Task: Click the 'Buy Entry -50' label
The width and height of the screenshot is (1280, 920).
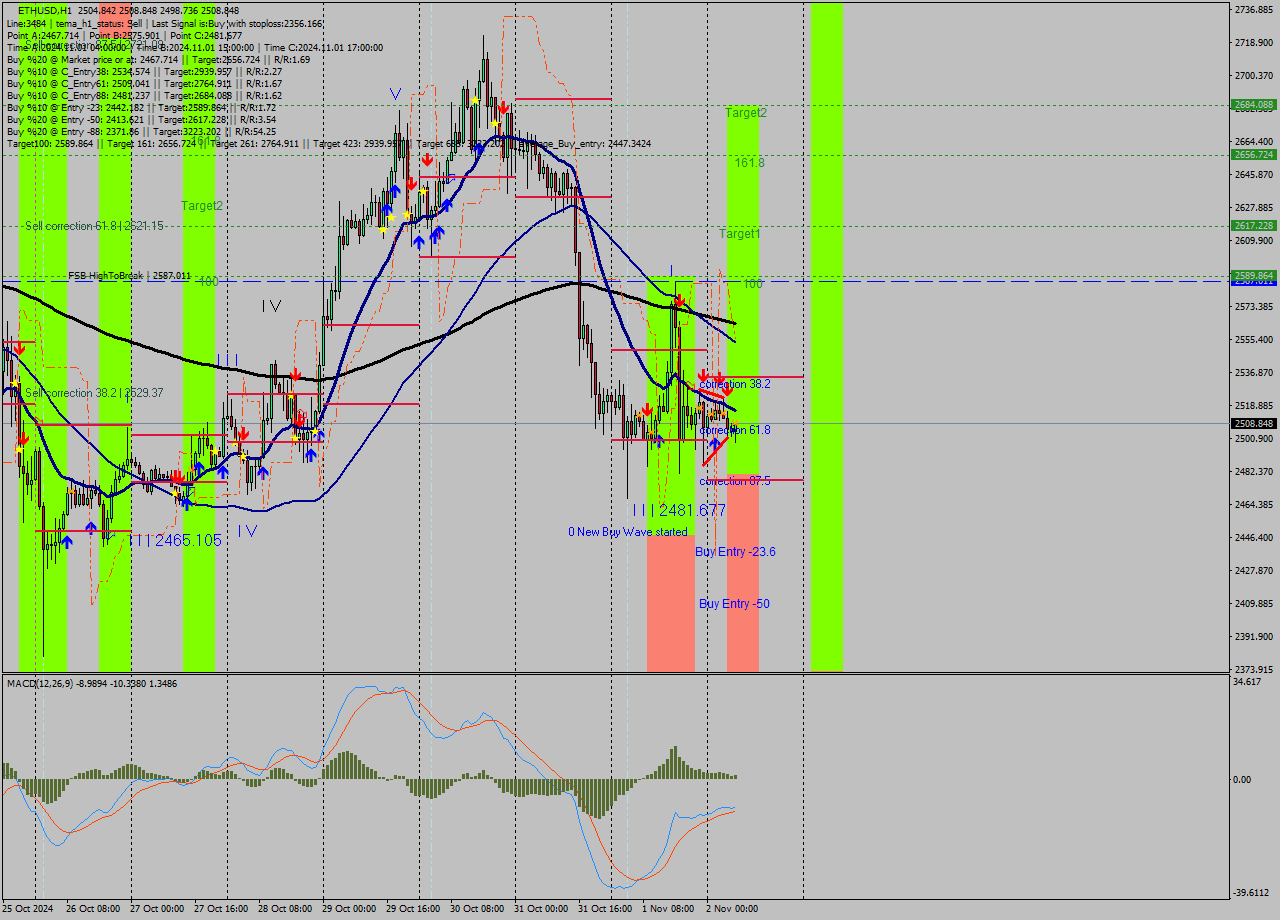Action: tap(734, 604)
